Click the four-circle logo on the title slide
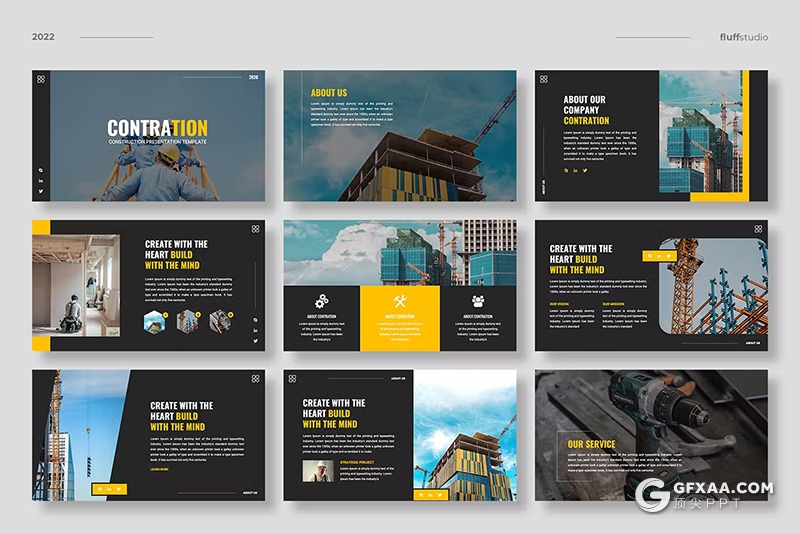The width and height of the screenshot is (800, 533). coord(41,79)
